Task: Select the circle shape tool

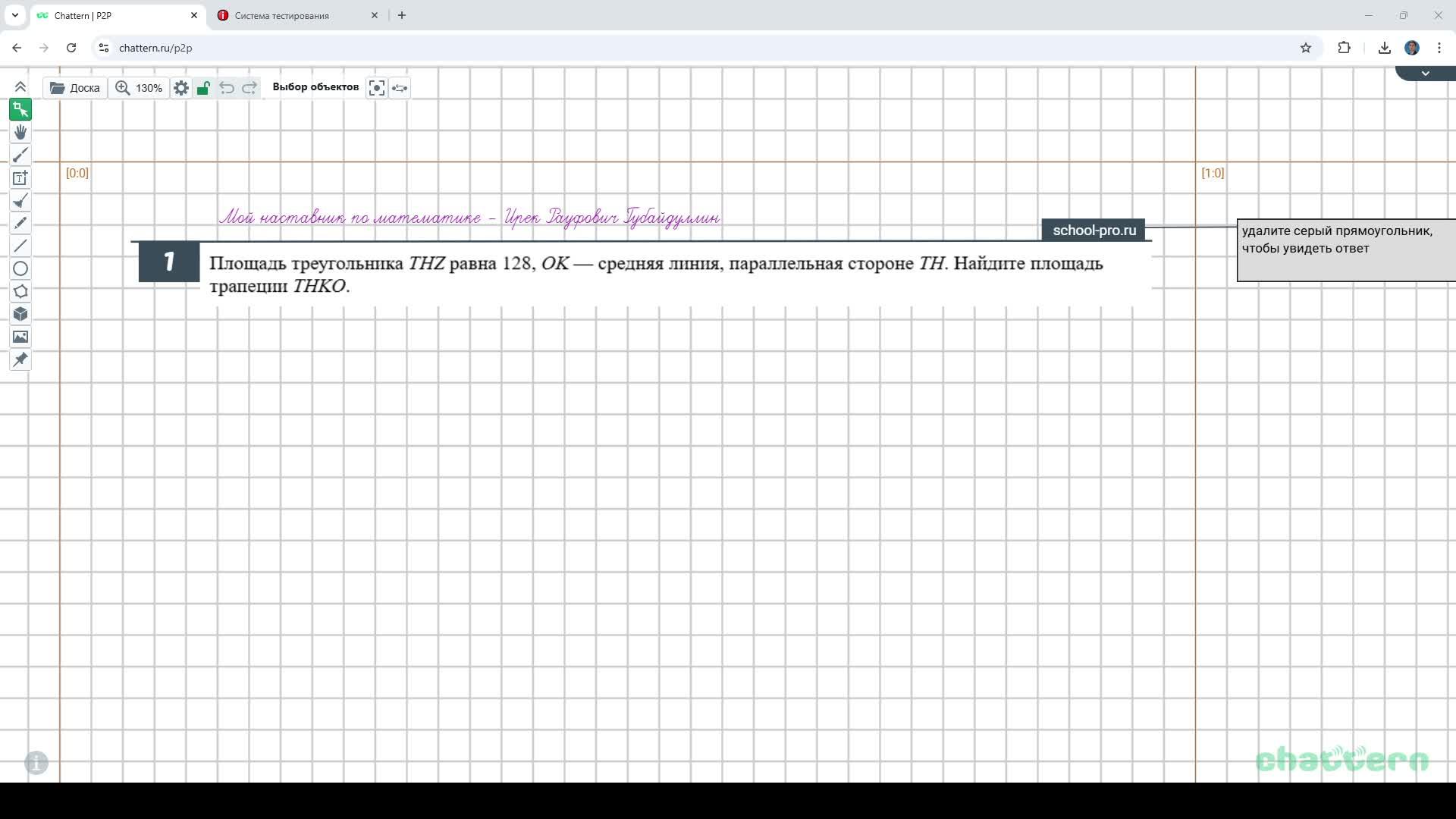Action: tap(20, 268)
